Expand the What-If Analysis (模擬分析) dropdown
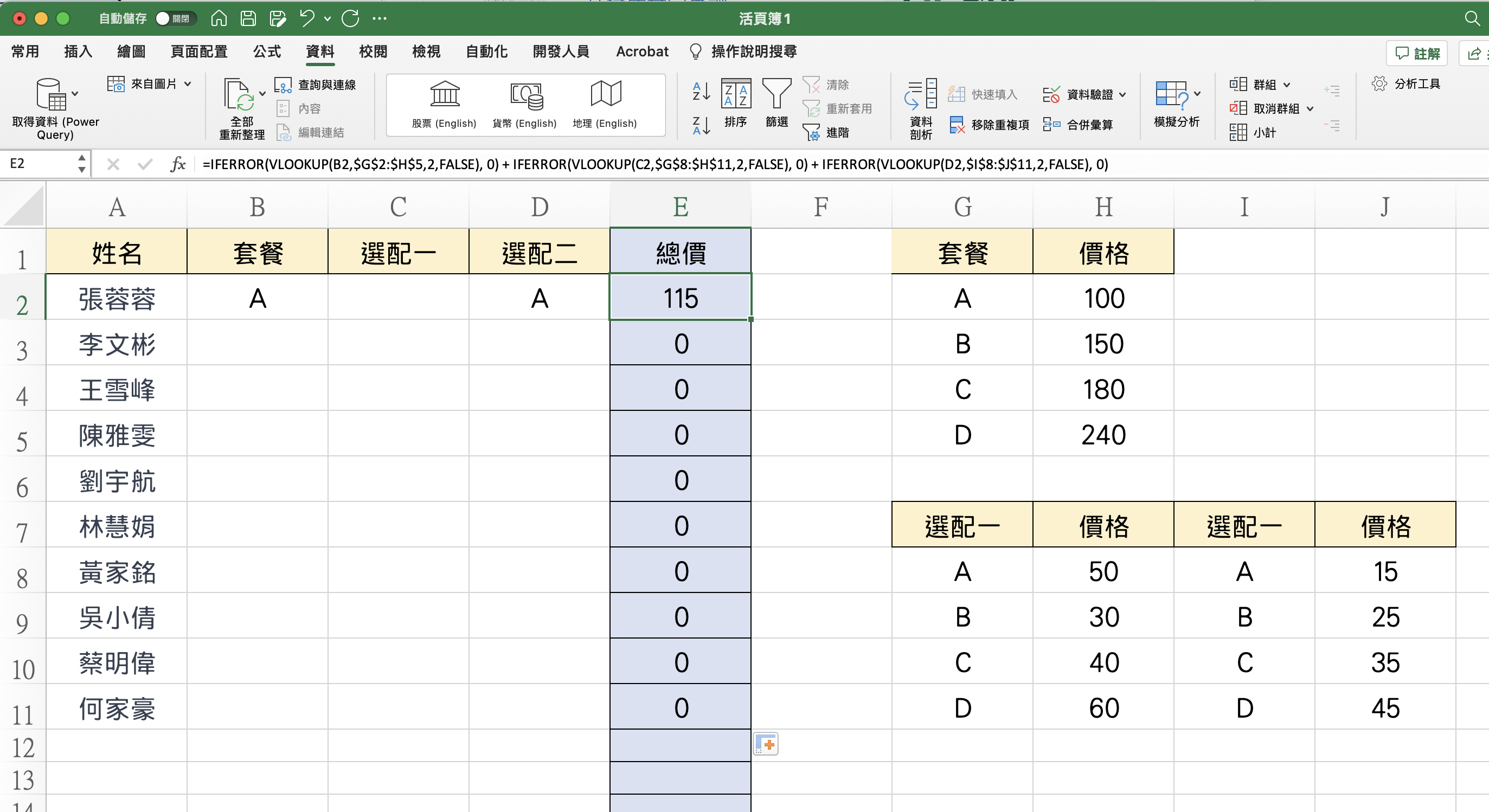 pyautogui.click(x=1197, y=94)
